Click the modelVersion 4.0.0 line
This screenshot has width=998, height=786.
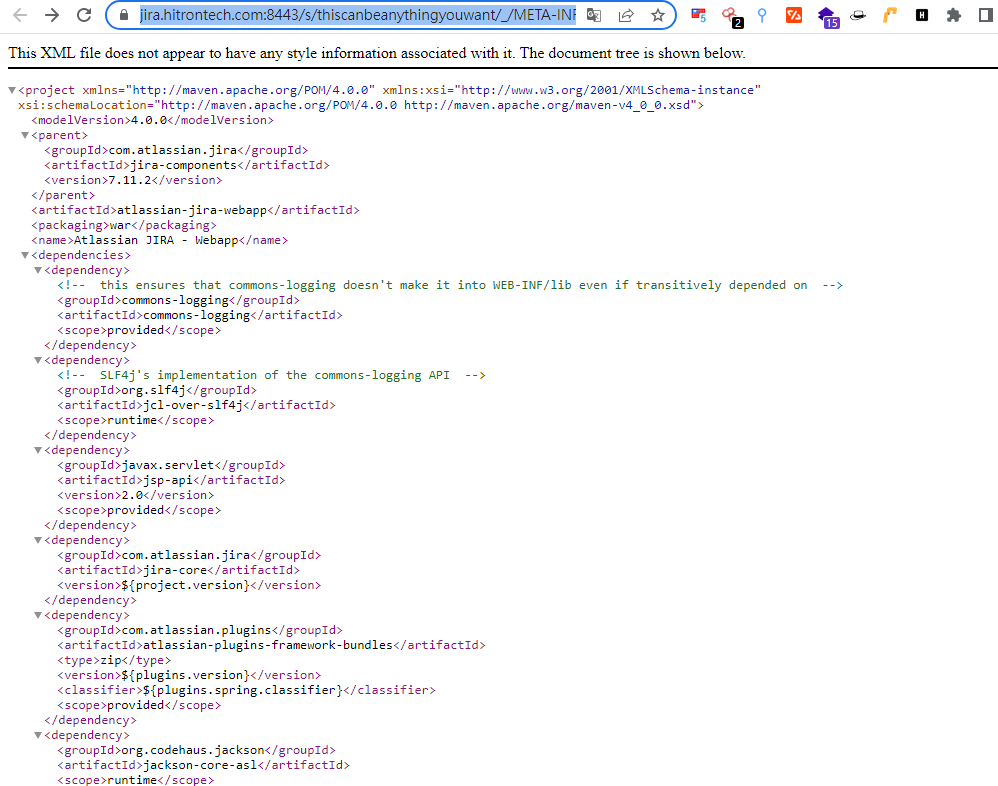[x=152, y=120]
